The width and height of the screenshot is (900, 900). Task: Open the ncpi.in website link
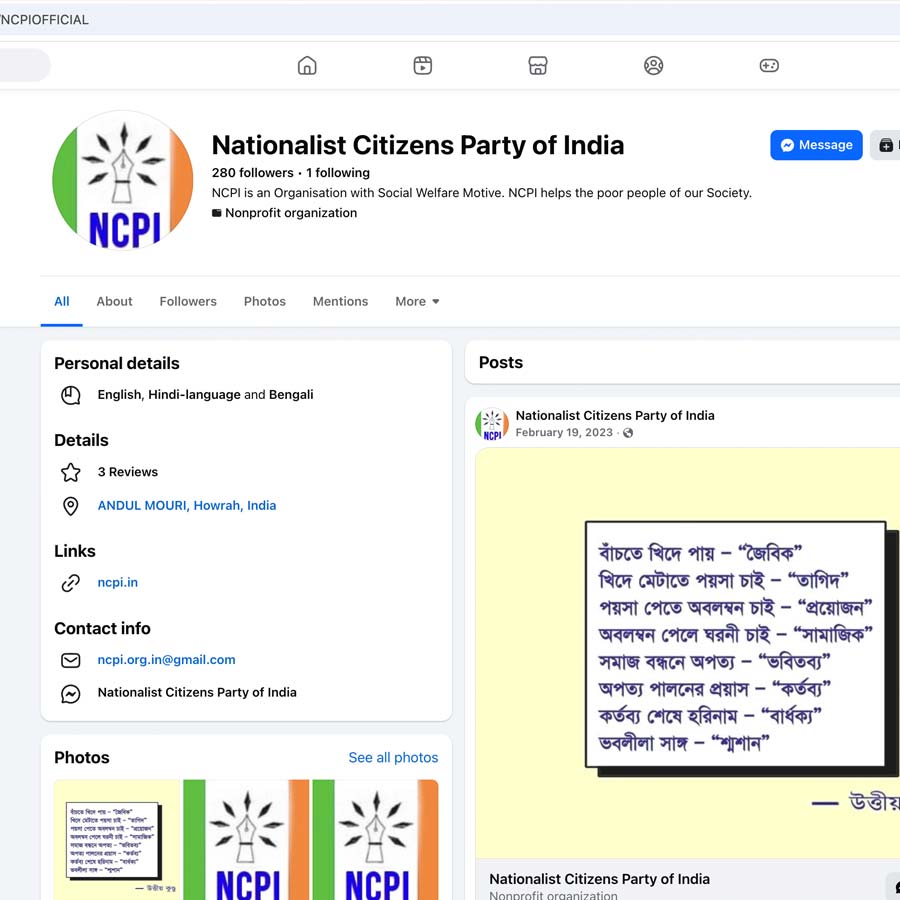118,582
